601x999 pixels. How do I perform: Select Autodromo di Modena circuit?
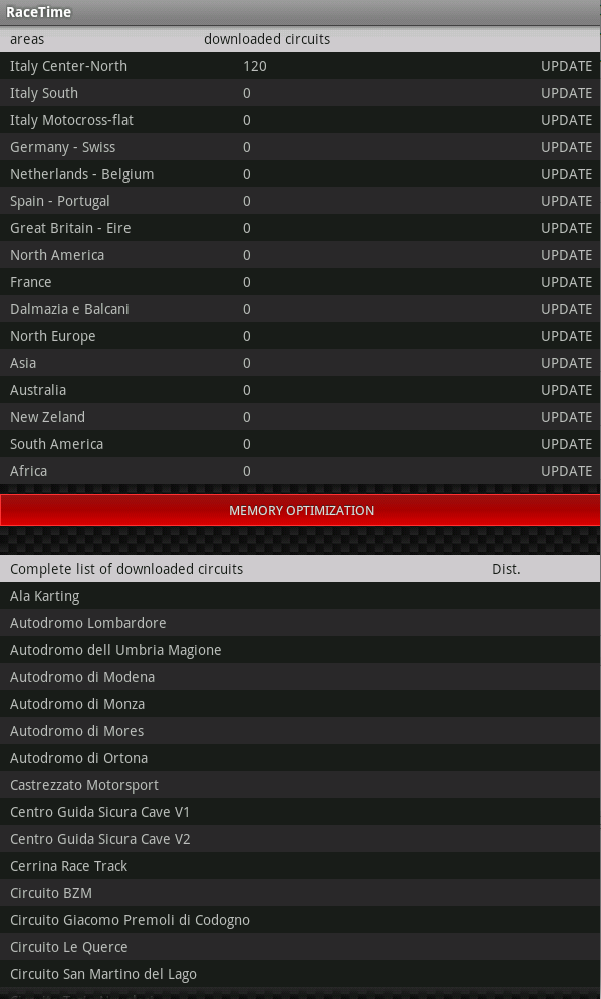click(x=300, y=677)
